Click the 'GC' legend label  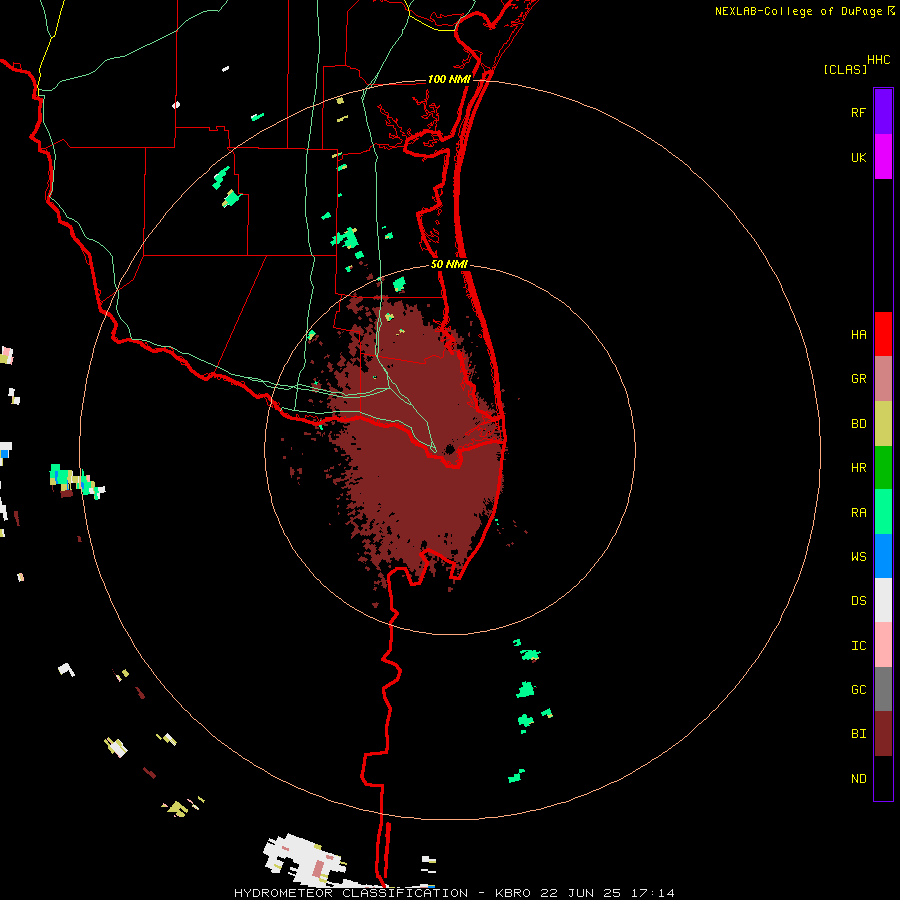859,690
